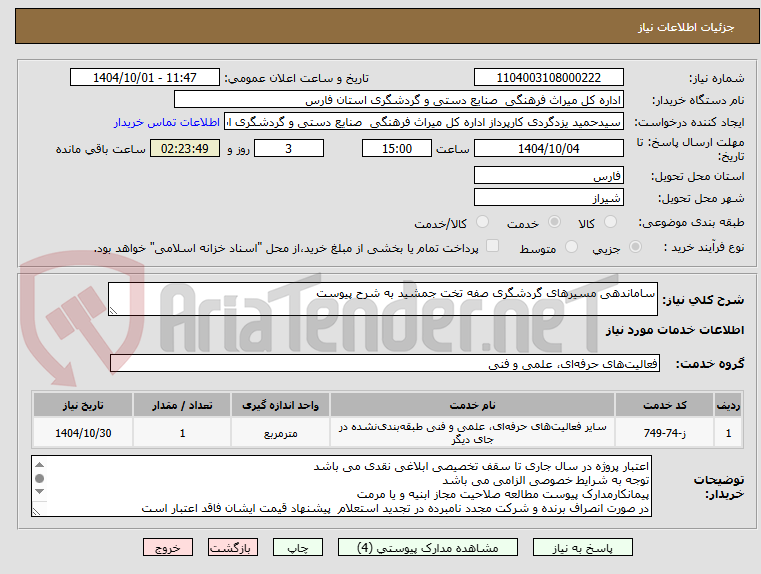Click the ایجاد کننده درخواست field

(x=423, y=122)
